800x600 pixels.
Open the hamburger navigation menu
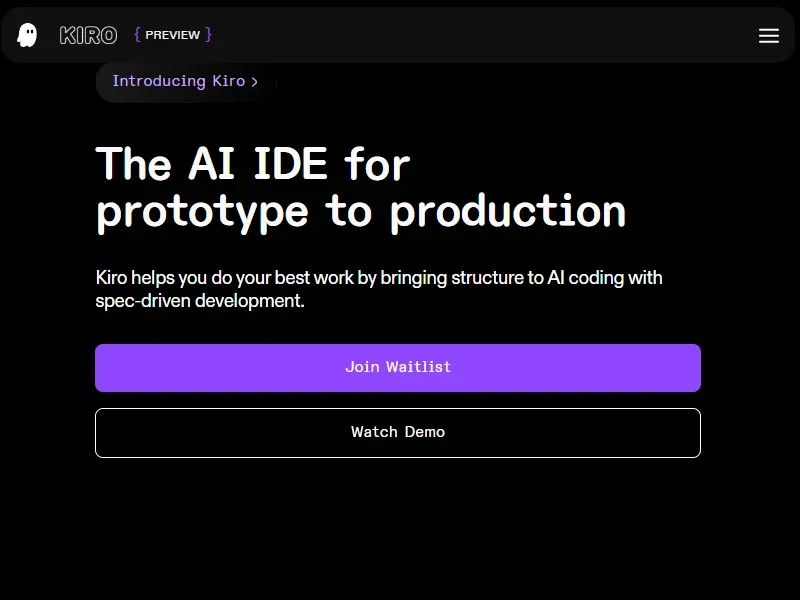pos(768,36)
